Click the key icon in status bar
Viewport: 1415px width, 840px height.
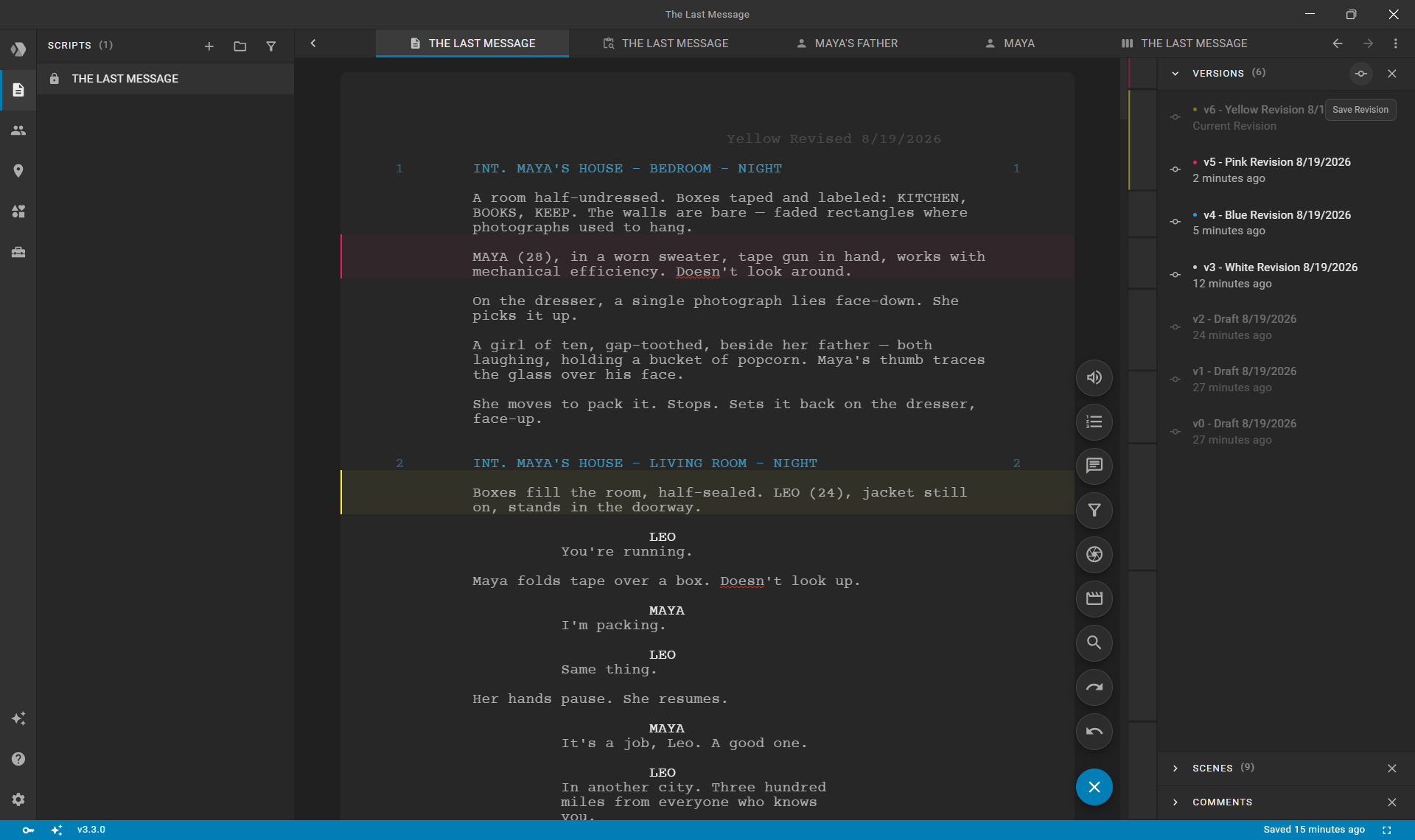click(x=28, y=830)
